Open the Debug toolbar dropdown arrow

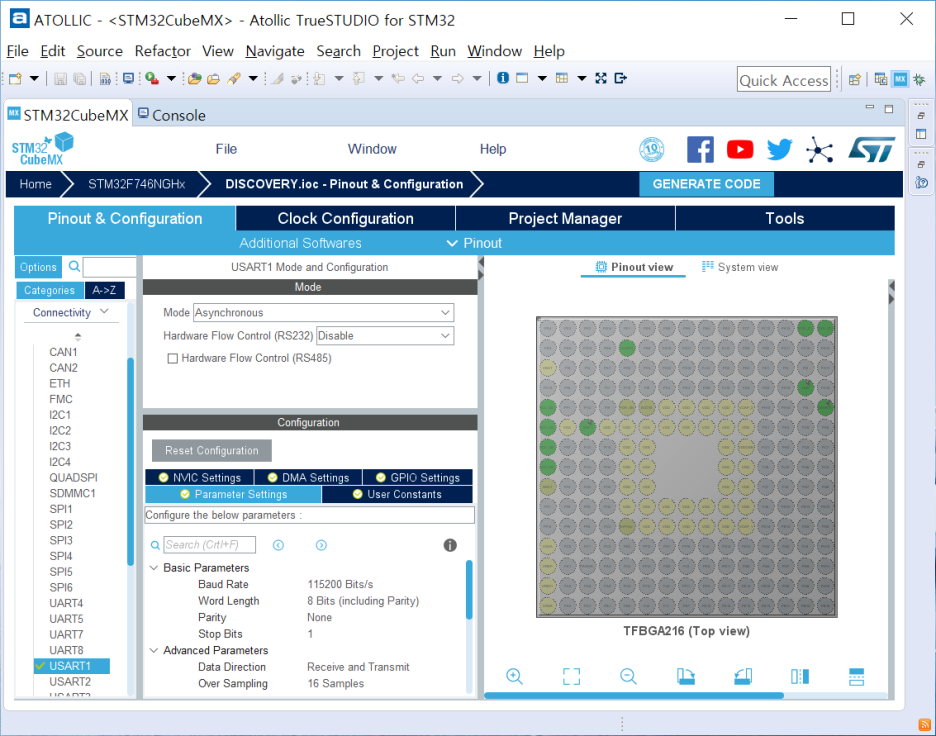pyautogui.click(x=171, y=78)
